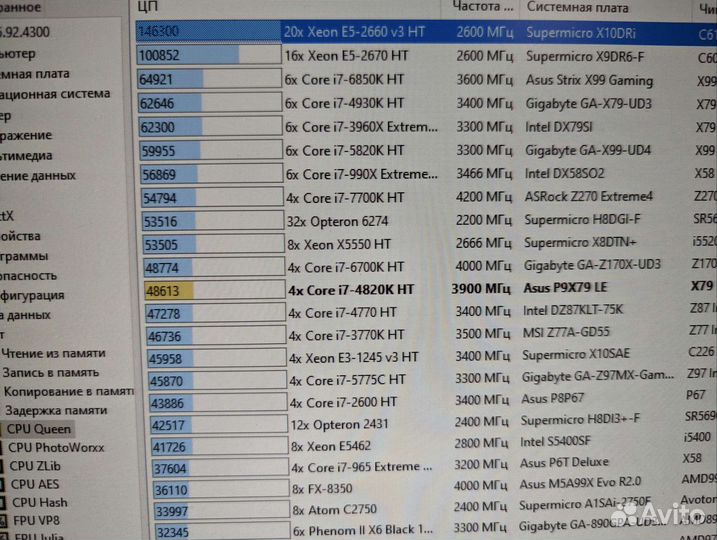Click the 146300 score bar
The image size is (717, 540).
click(x=209, y=32)
